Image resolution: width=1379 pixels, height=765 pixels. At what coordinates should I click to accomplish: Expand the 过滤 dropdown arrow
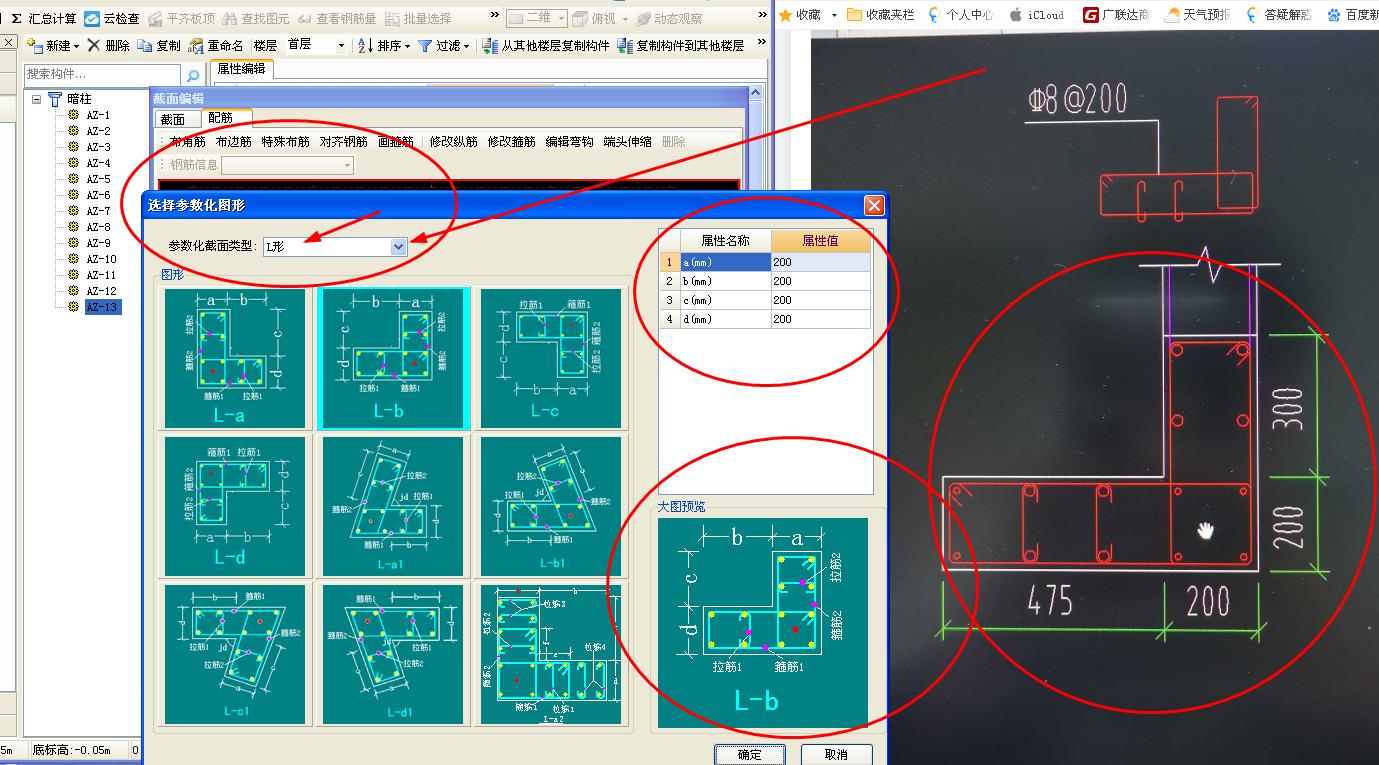466,46
